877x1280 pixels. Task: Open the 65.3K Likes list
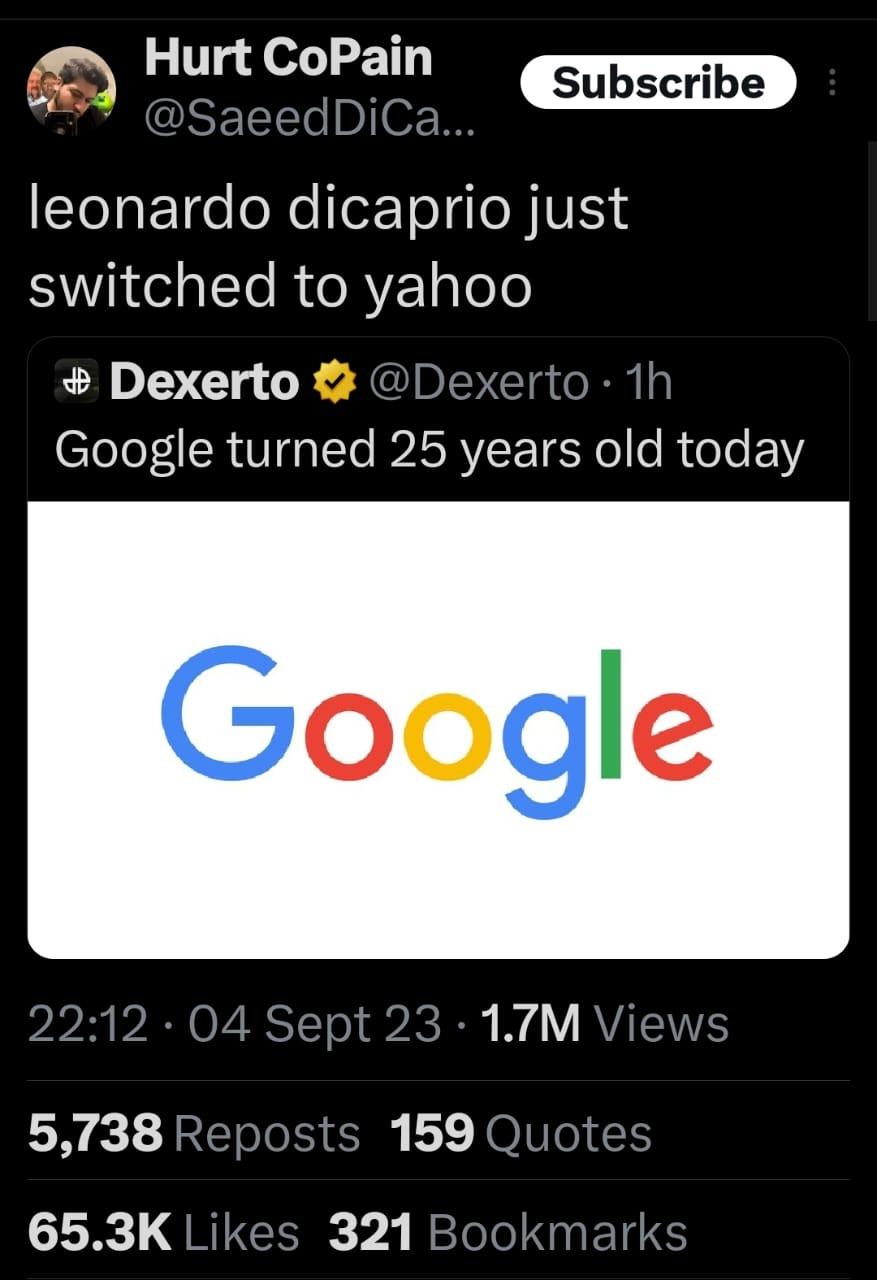pos(165,1232)
